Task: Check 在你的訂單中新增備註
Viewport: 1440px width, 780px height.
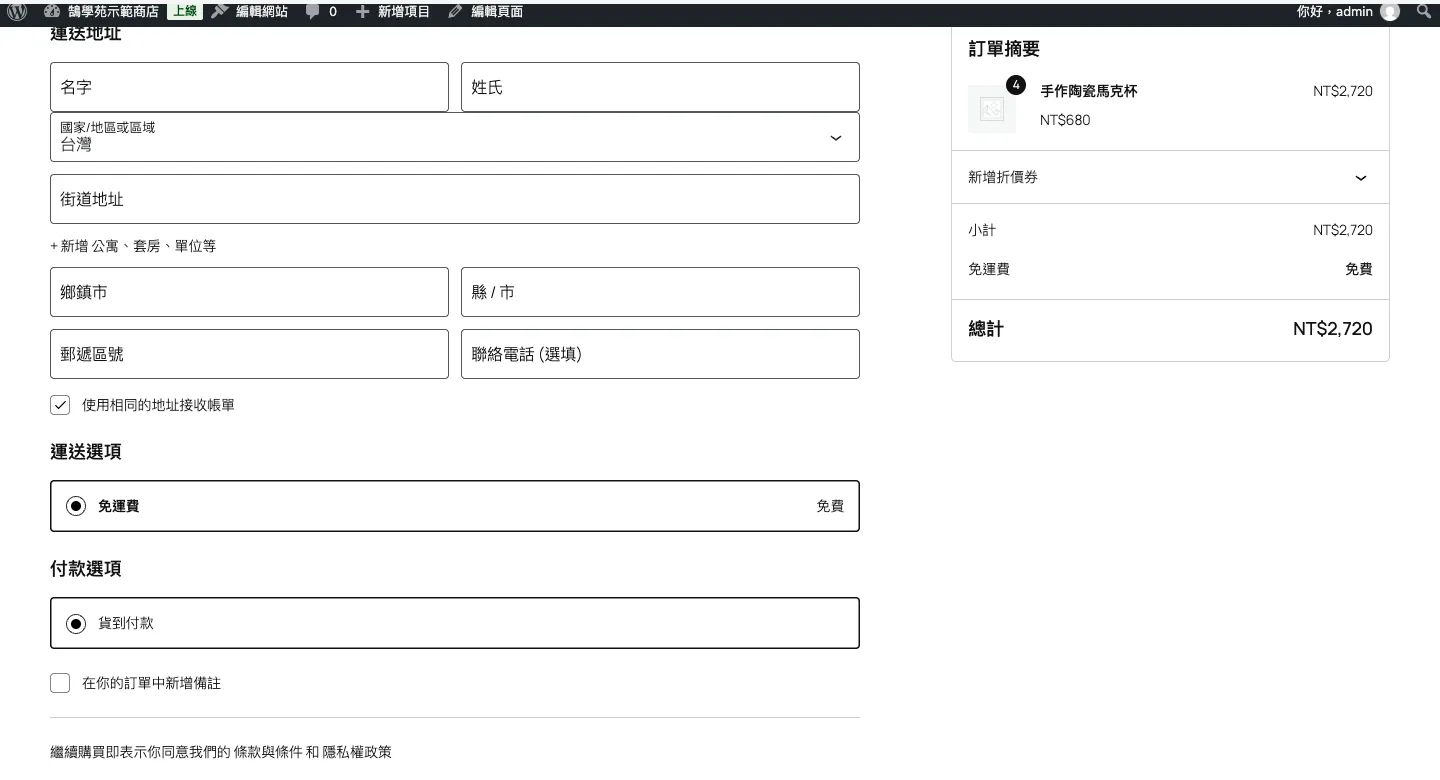Action: tap(60, 683)
